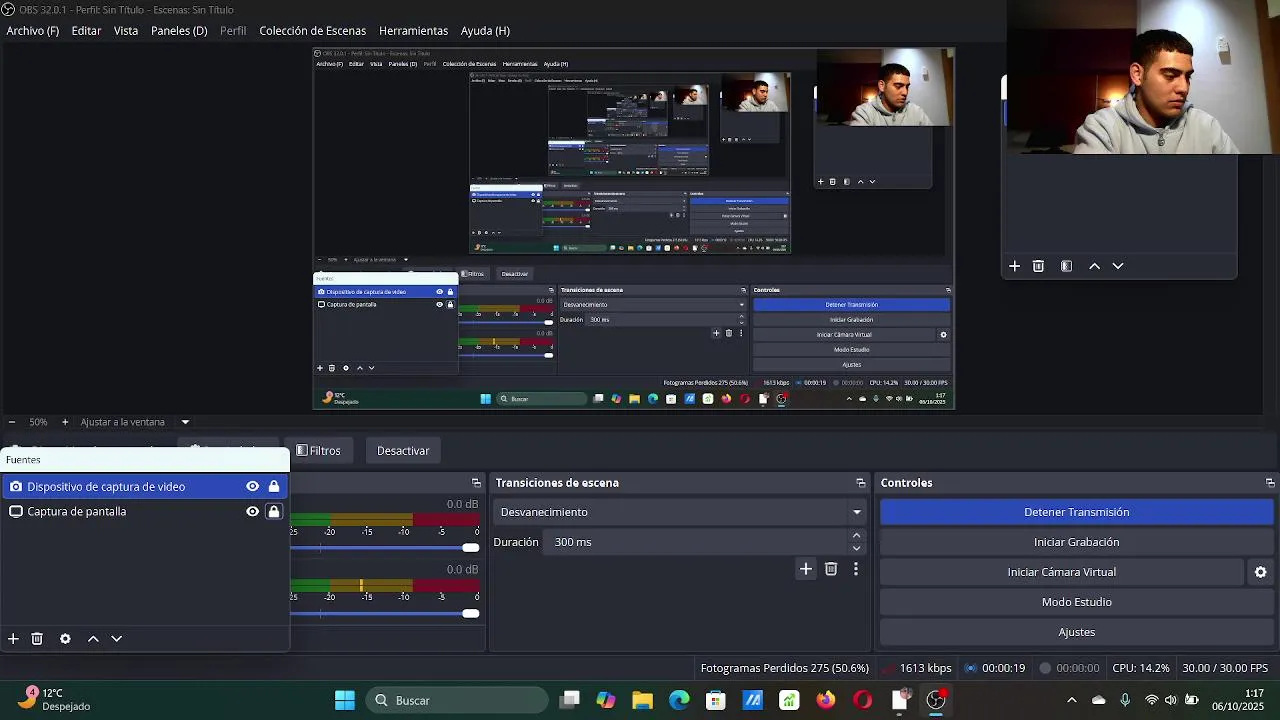The height and width of the screenshot is (720, 1280).
Task: Open the Colección de Escenas menu
Action: tap(313, 31)
